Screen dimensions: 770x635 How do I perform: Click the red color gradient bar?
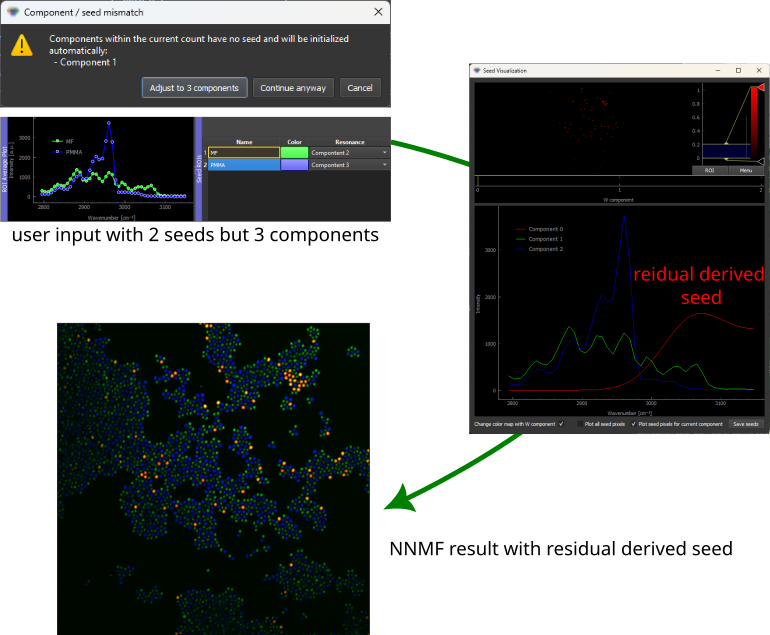(754, 123)
